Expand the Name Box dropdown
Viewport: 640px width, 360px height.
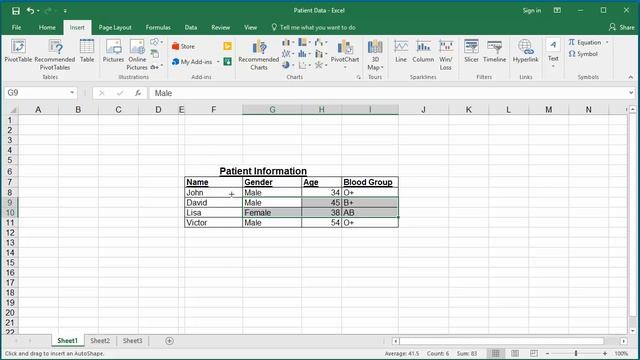click(x=72, y=93)
